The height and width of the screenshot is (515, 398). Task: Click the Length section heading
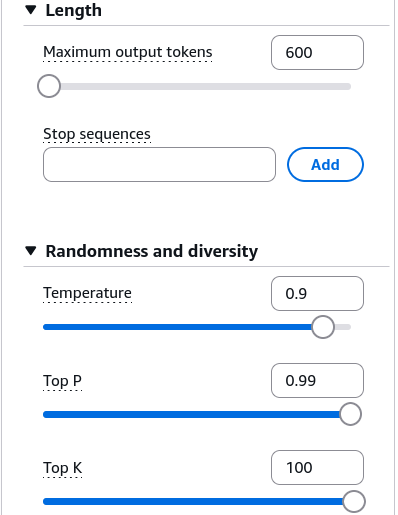pyautogui.click(x=74, y=10)
